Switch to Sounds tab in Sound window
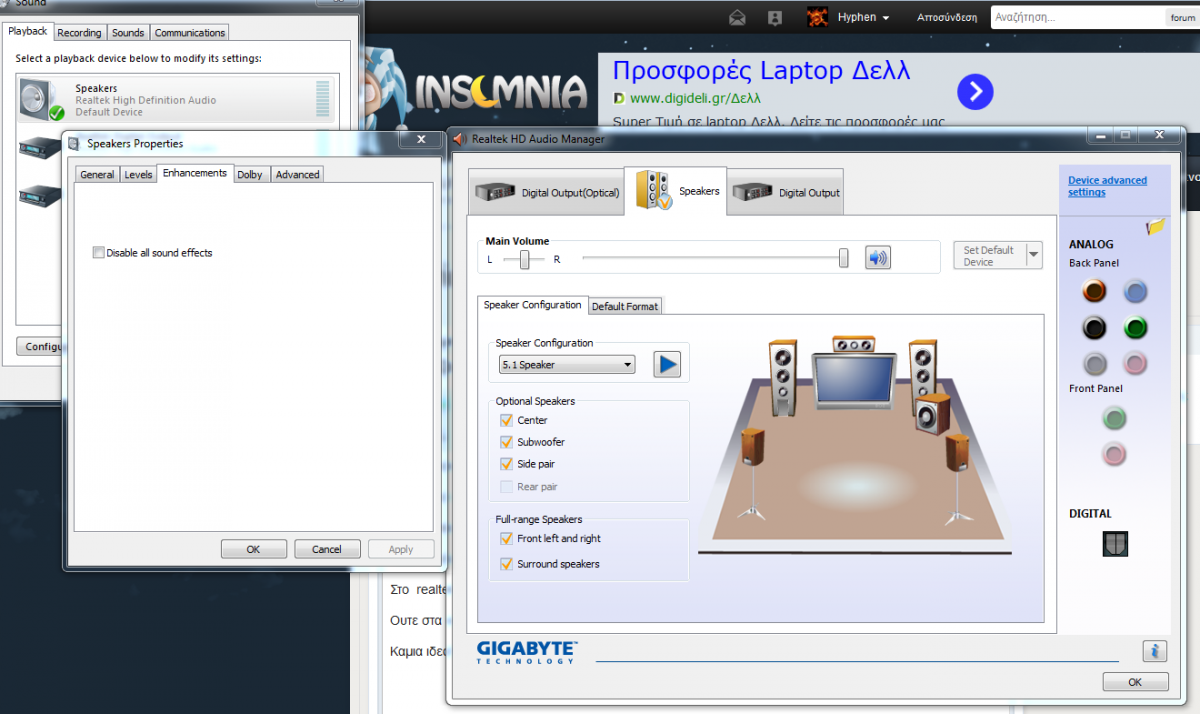Viewport: 1200px width, 714px height. [128, 32]
